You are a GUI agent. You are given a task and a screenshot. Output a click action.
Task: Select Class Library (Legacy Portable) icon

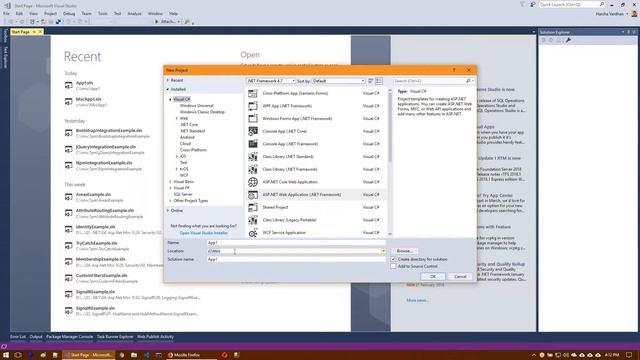[x=253, y=220]
